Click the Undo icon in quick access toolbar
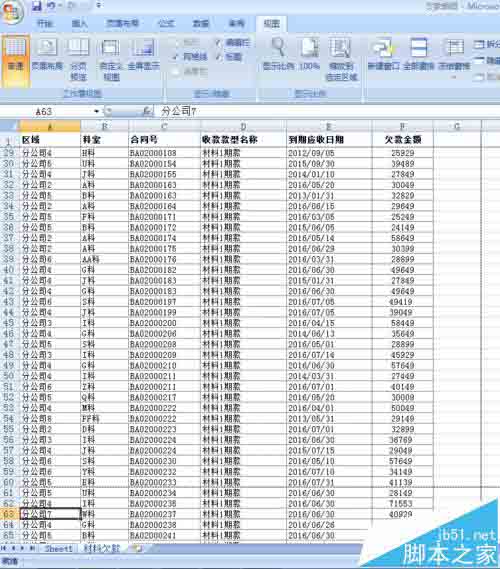The height and width of the screenshot is (569, 500). pos(51,5)
